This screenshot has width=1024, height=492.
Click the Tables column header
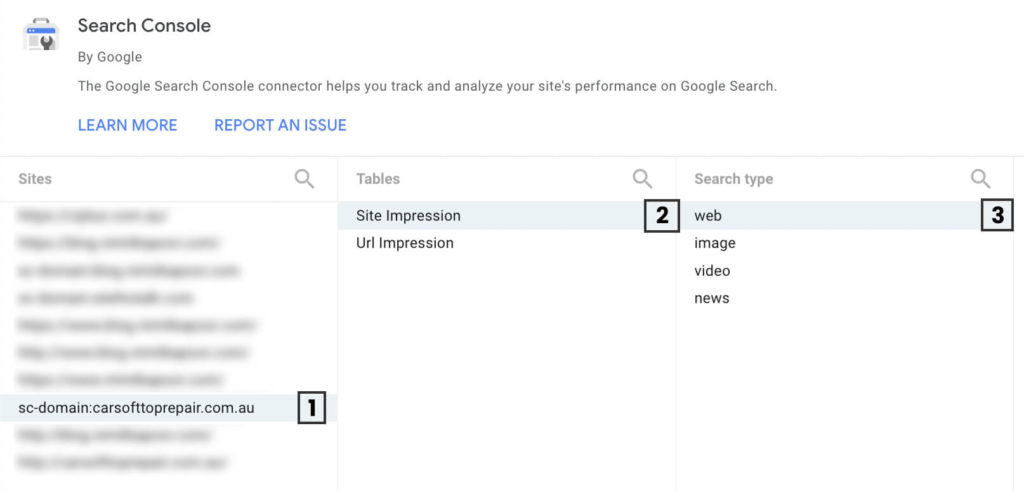click(x=378, y=179)
